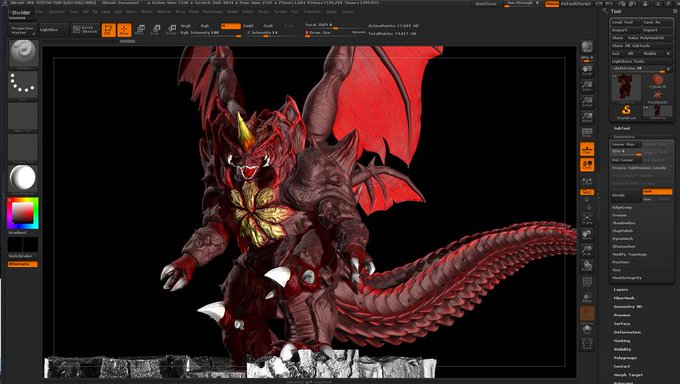Click the BPR render icon

(587, 47)
